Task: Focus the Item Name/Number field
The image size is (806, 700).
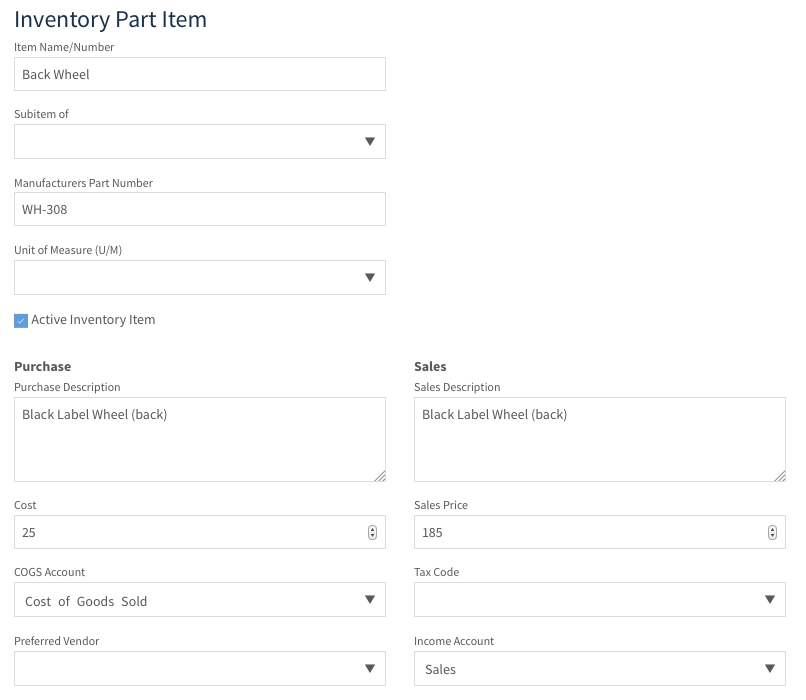Action: (200, 75)
